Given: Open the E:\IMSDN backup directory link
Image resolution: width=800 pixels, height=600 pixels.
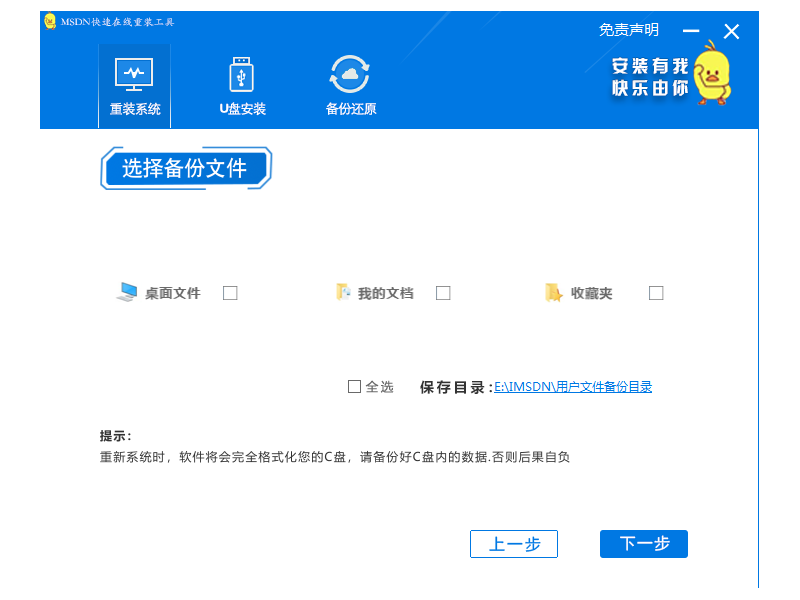Looking at the screenshot, I should [x=572, y=386].
